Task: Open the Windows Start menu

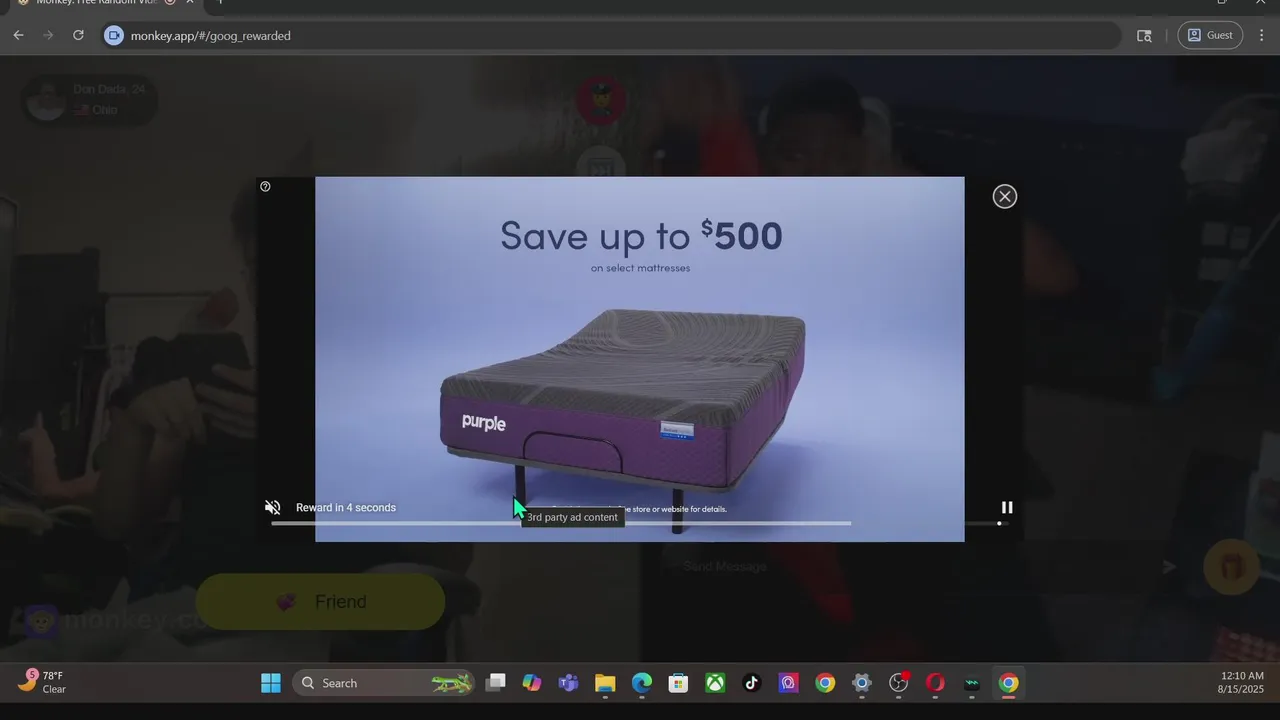Action: pyautogui.click(x=271, y=683)
